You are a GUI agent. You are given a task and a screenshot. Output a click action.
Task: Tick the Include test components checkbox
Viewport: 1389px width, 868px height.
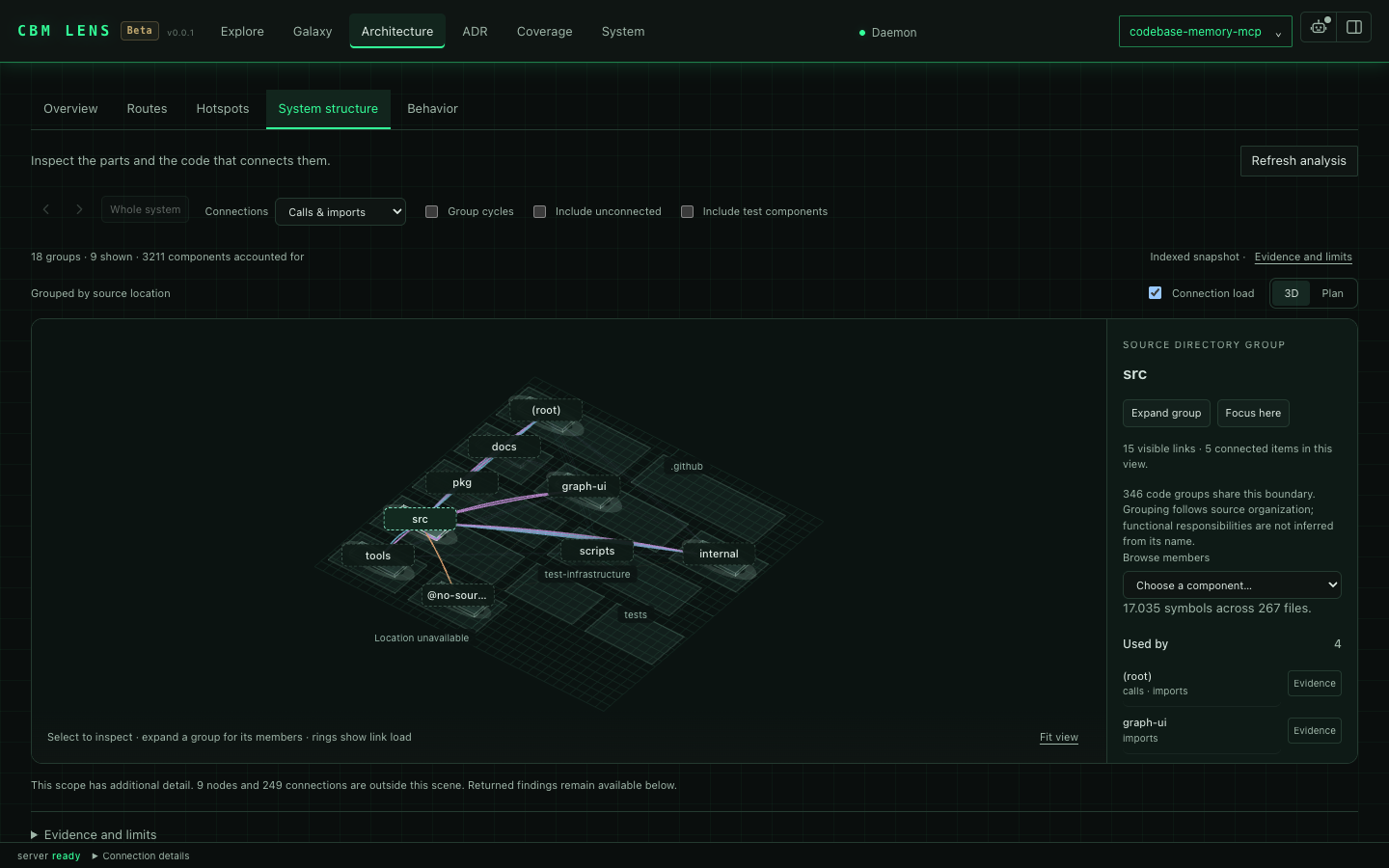(688, 211)
